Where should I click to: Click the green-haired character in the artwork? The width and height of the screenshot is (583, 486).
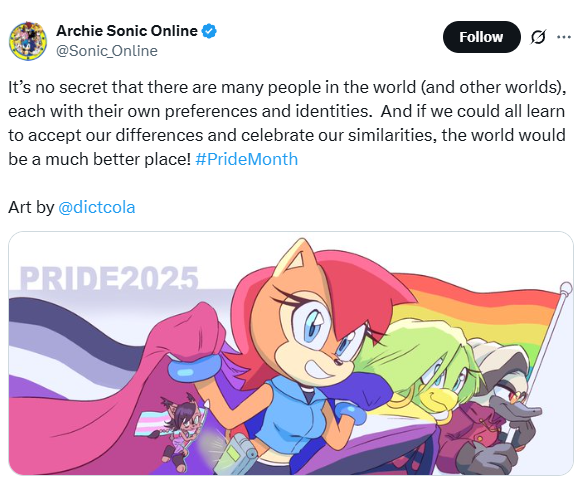click(x=428, y=364)
